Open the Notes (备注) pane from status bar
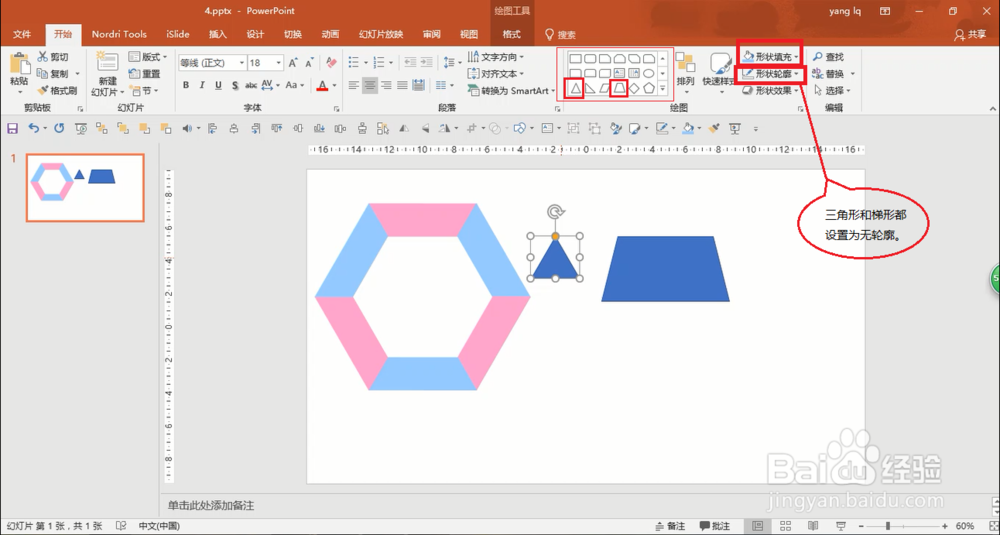The width and height of the screenshot is (1000, 535). click(670, 526)
